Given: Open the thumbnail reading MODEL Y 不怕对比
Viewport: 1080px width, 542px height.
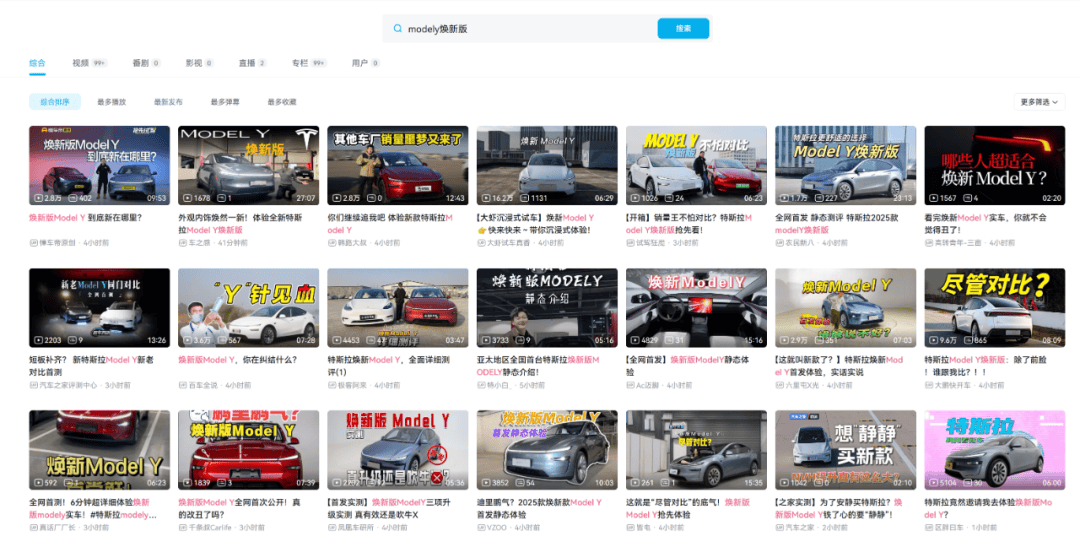Looking at the screenshot, I should [696, 165].
